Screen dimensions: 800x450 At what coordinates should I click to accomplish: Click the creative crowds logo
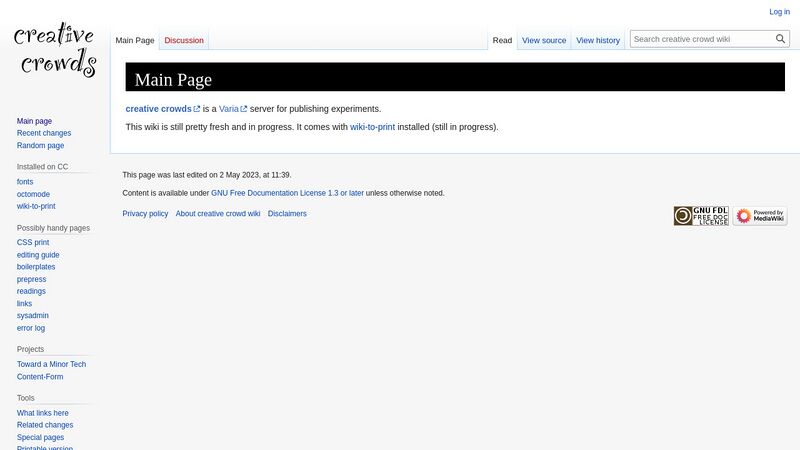click(x=55, y=50)
